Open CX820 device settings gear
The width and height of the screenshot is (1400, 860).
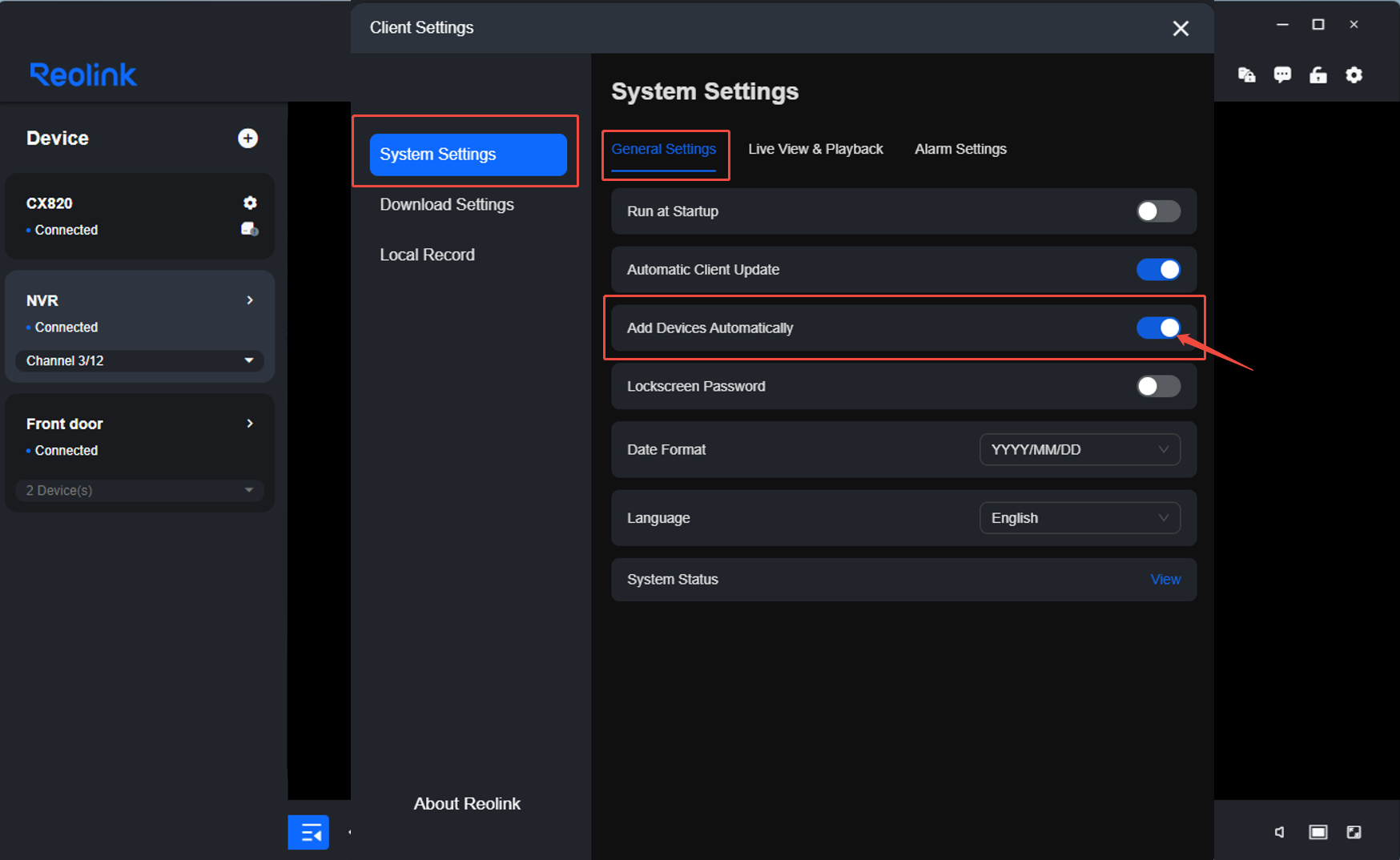[250, 203]
